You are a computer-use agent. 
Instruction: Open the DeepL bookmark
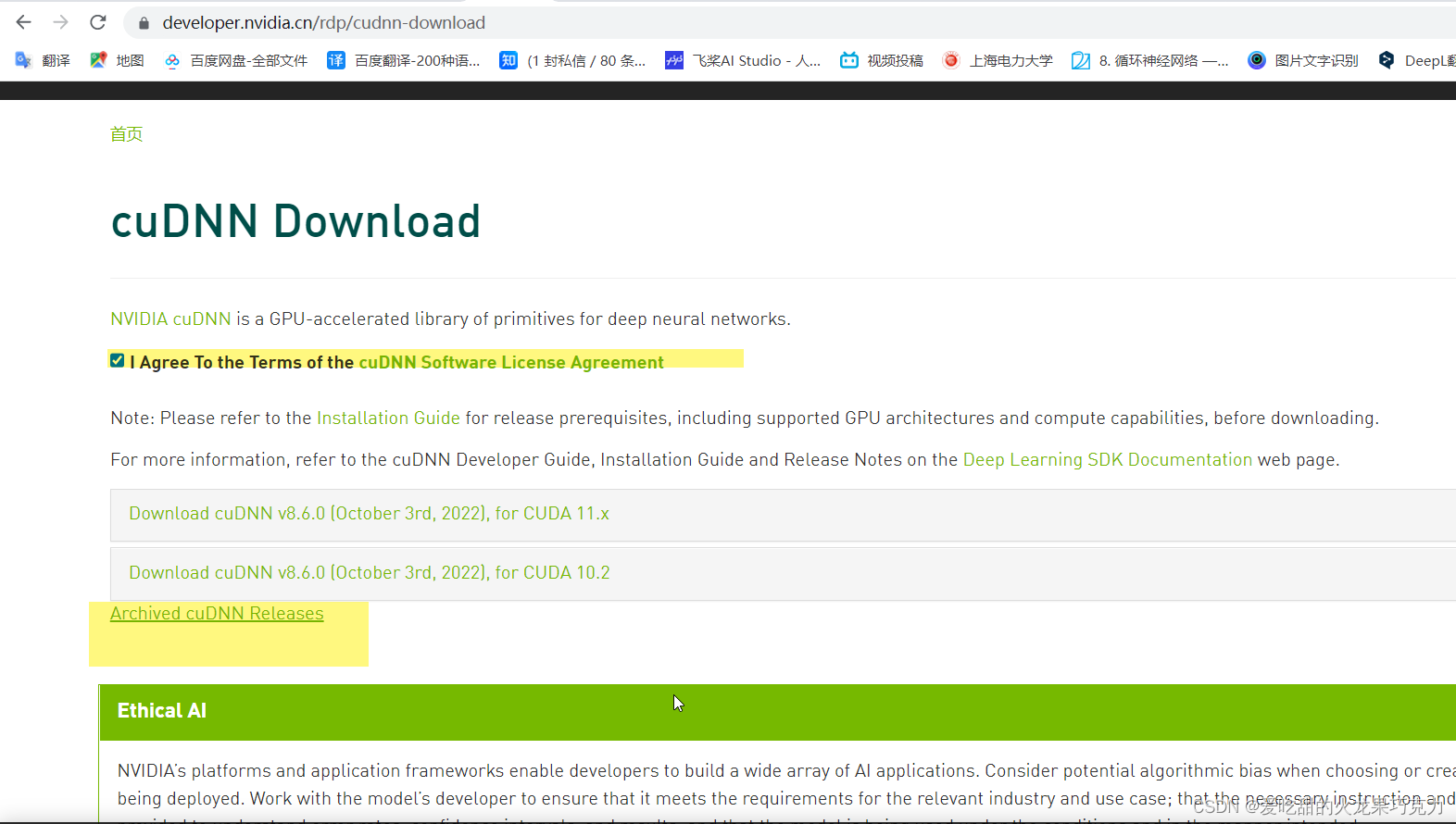point(1416,60)
